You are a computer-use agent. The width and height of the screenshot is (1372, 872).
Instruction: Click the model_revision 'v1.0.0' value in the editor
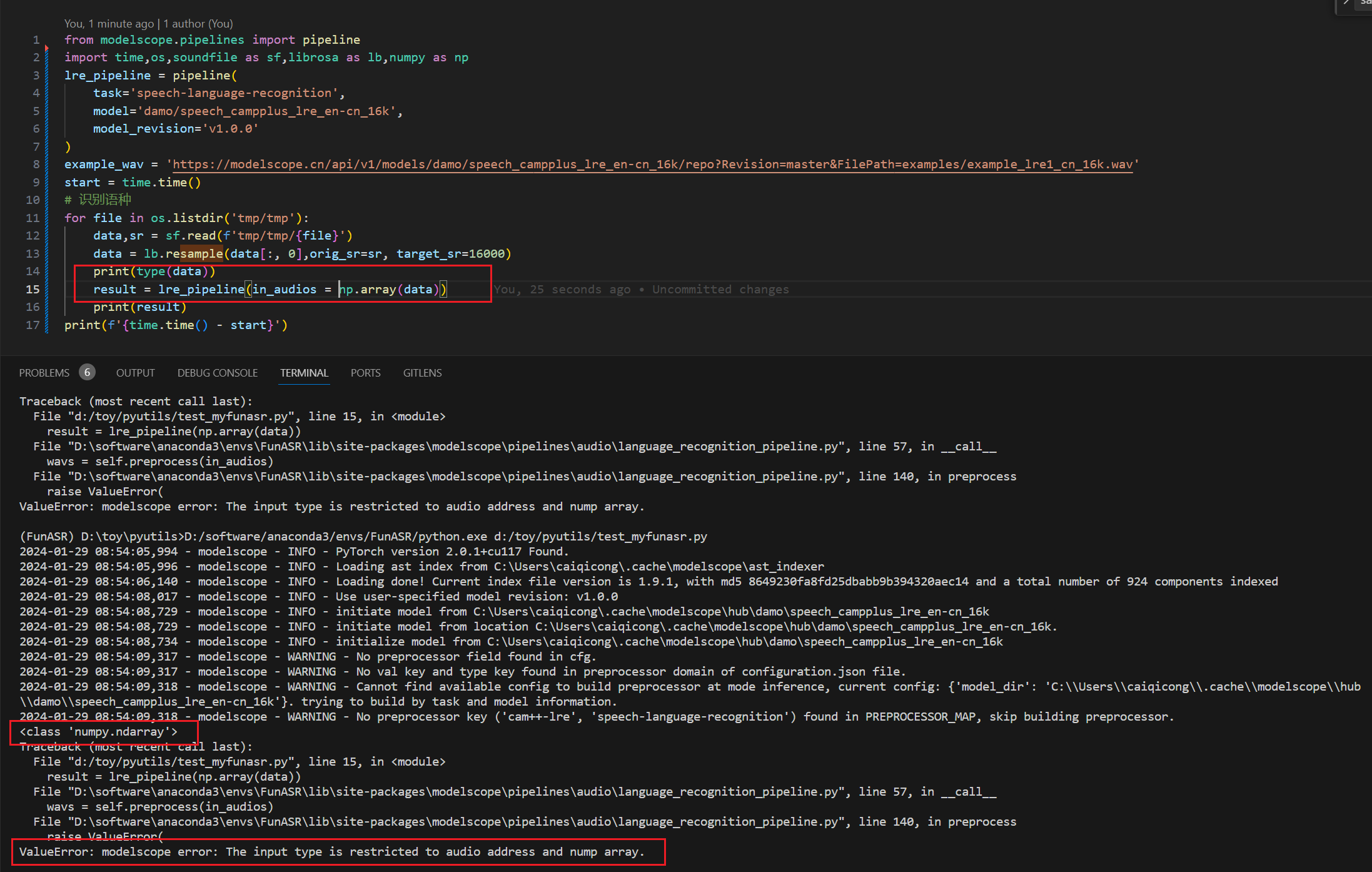(x=230, y=129)
